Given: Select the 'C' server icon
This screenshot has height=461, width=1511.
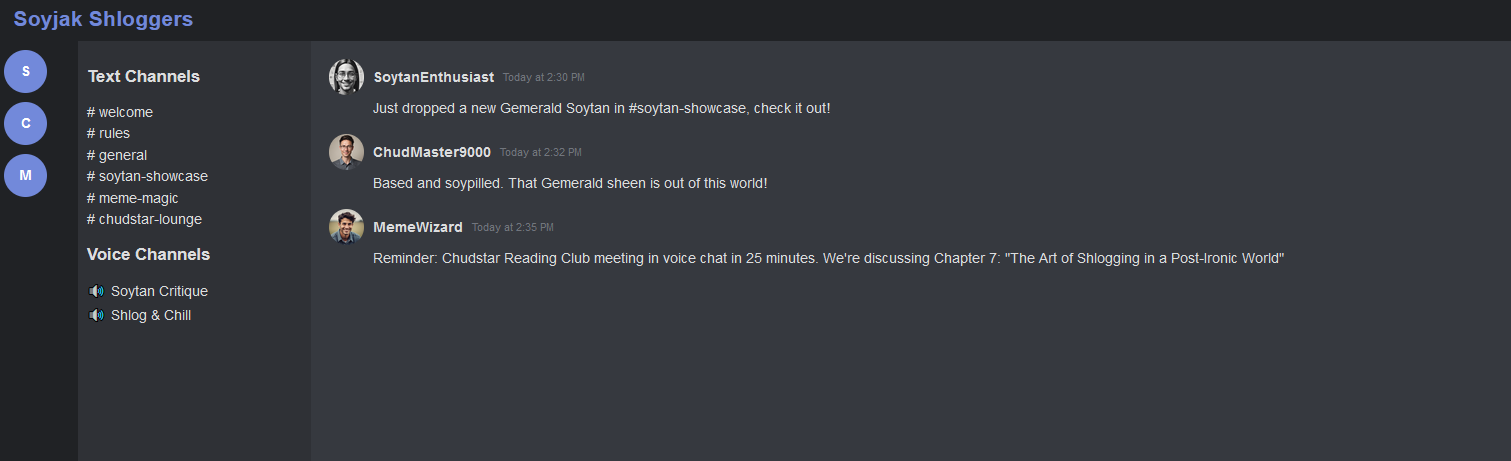Looking at the screenshot, I should point(26,123).
